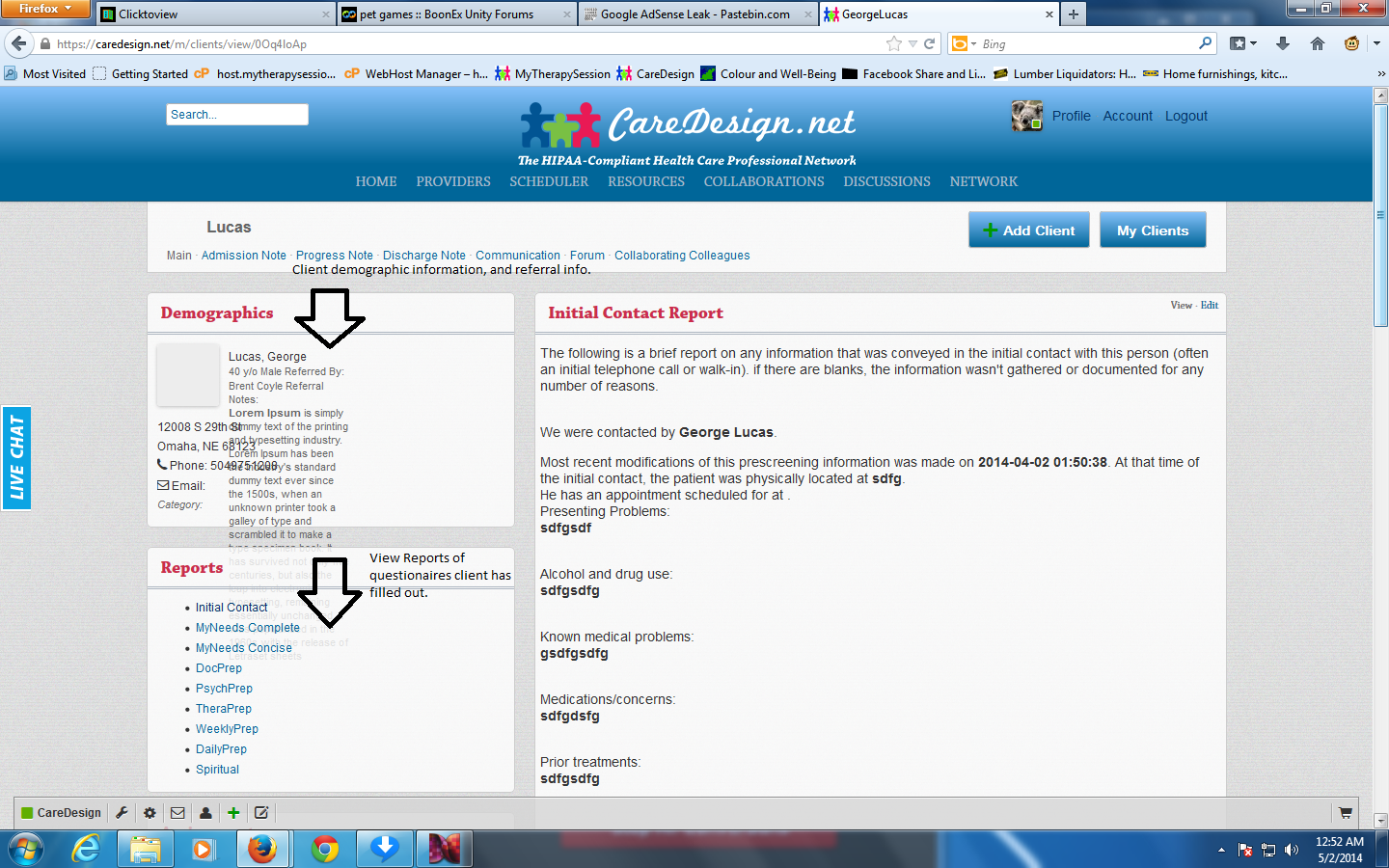The image size is (1389, 868).
Task: Click the volume speaker icon in system tray
Action: (x=1292, y=850)
